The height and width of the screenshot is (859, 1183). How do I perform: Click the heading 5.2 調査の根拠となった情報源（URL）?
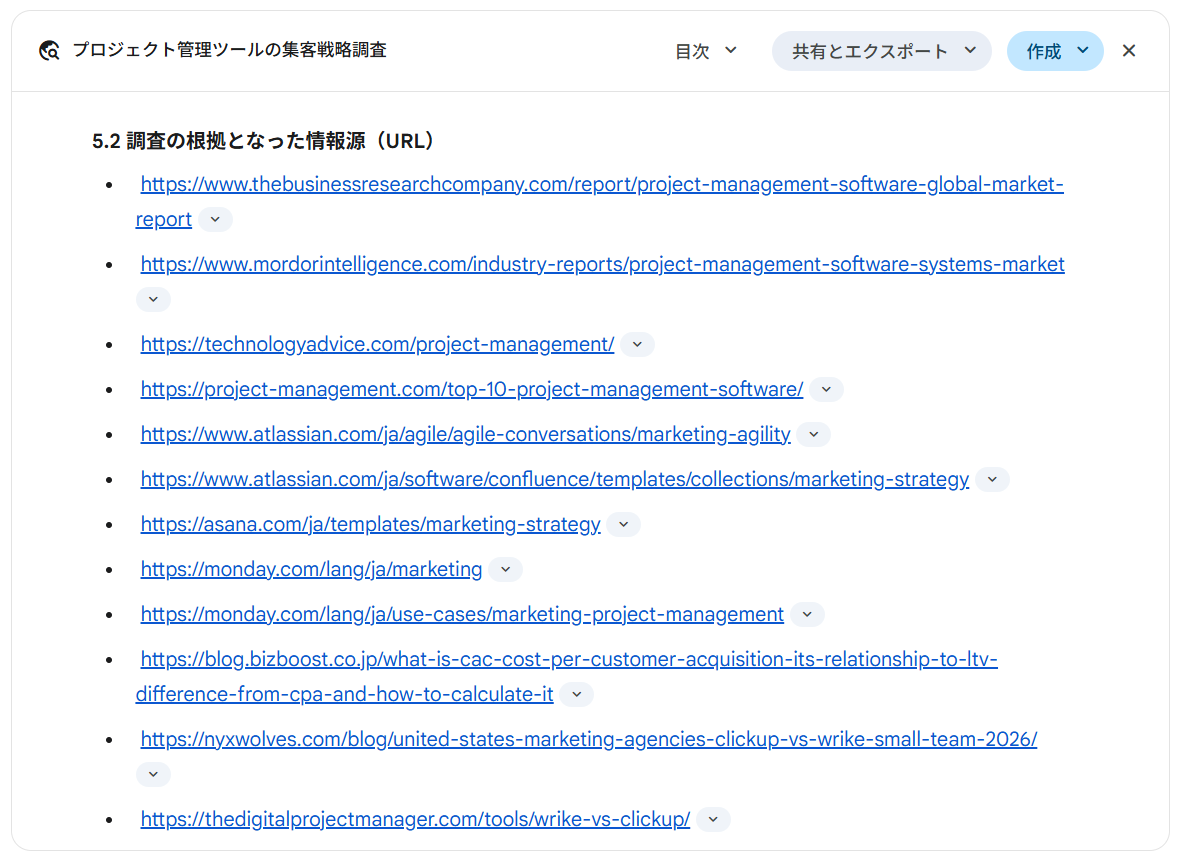pos(263,141)
